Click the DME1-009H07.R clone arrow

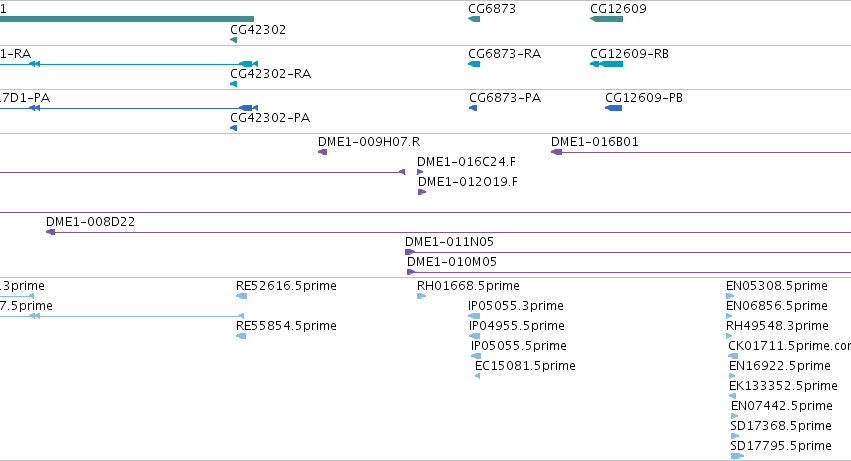(322, 152)
